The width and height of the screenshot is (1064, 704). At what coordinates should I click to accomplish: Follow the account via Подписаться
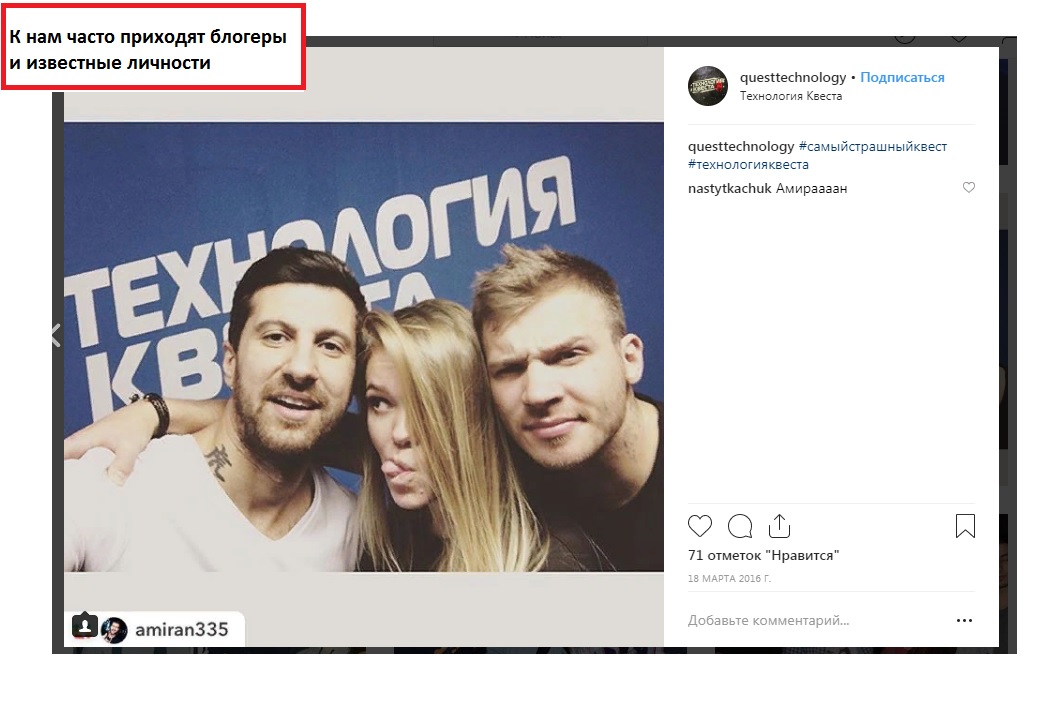902,77
